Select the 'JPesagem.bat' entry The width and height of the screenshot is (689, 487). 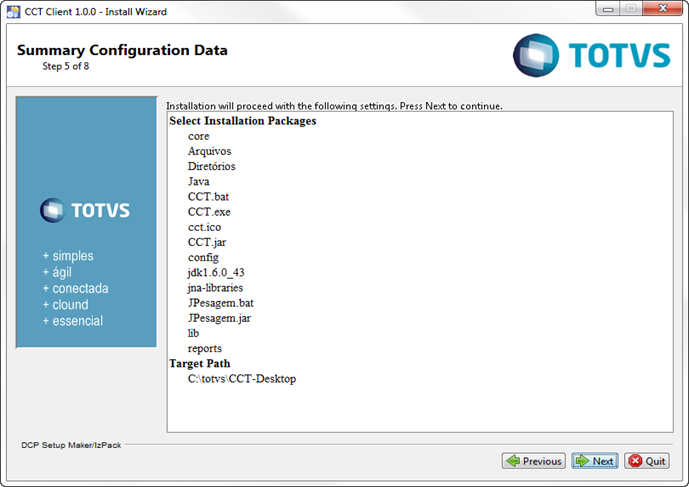221,303
